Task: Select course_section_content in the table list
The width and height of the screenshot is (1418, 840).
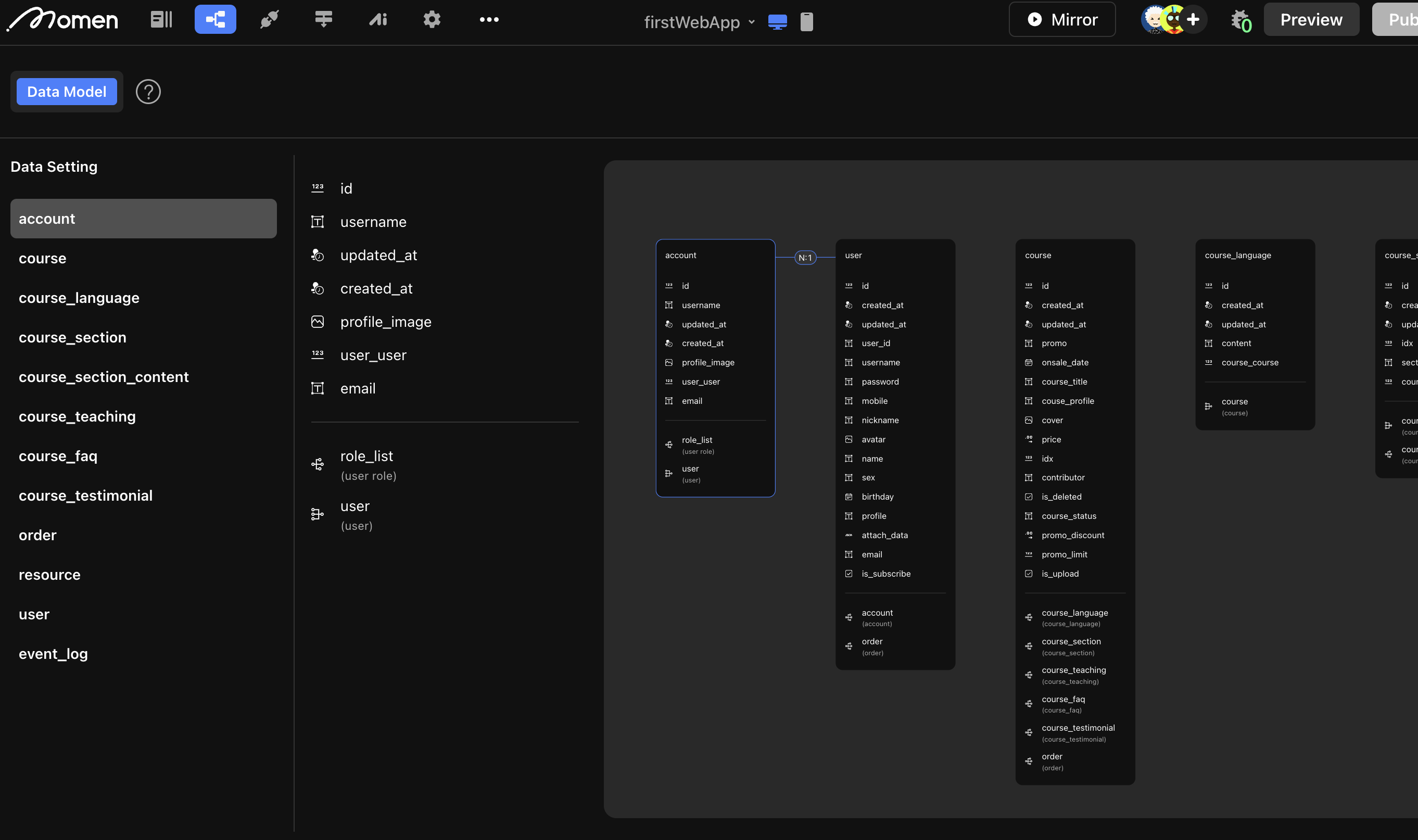Action: (x=143, y=377)
